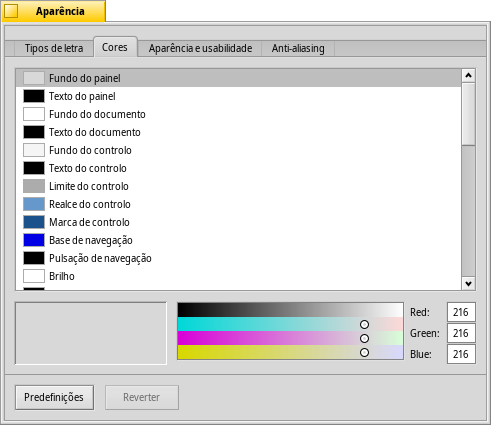Select the Cores tab

[115, 47]
